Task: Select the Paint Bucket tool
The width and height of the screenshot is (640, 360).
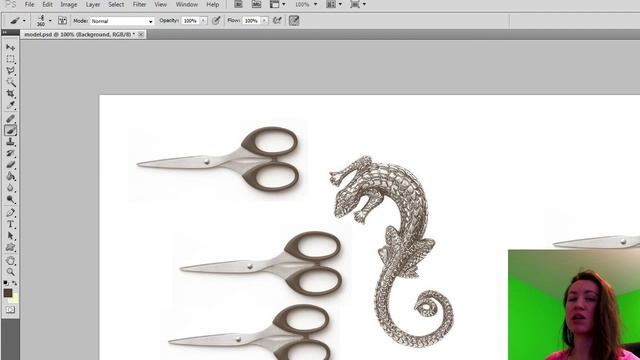Action: point(10,176)
